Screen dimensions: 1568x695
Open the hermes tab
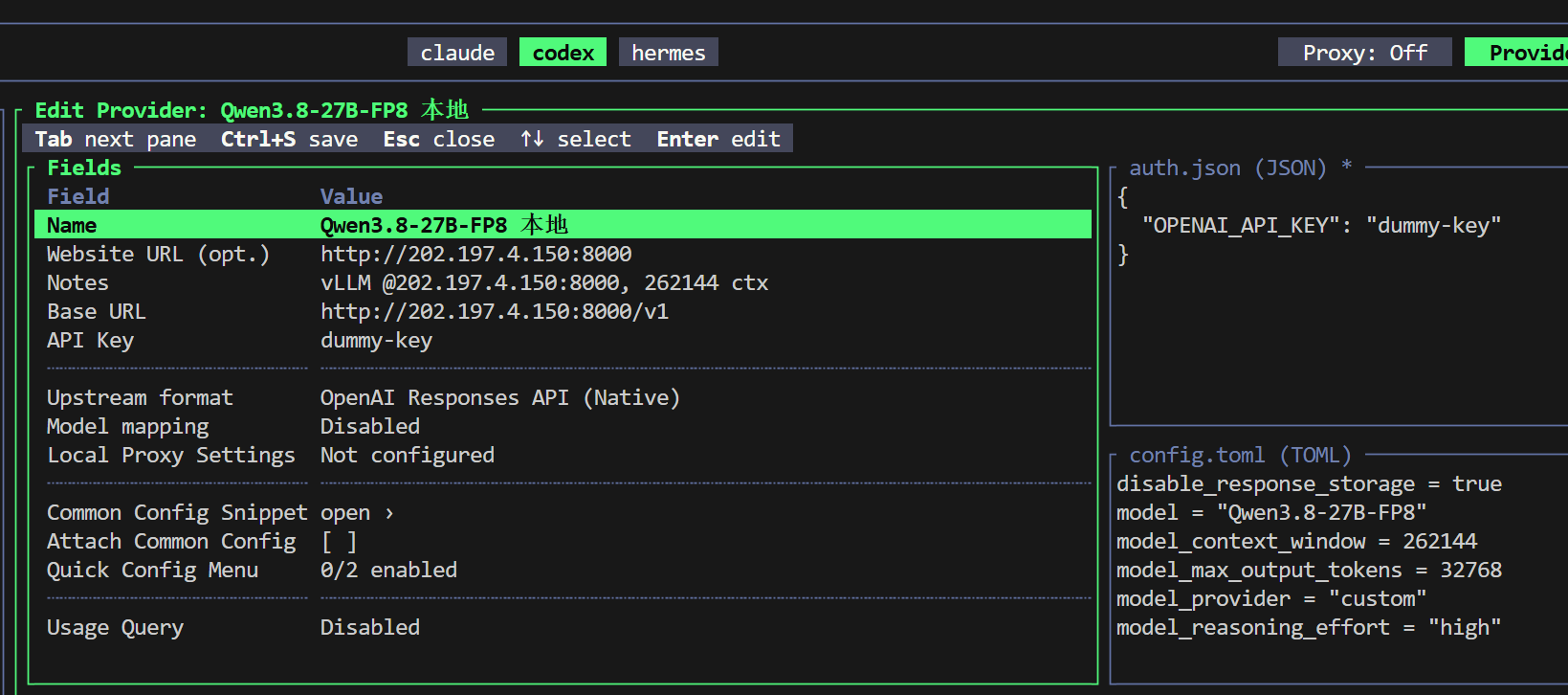click(x=669, y=53)
